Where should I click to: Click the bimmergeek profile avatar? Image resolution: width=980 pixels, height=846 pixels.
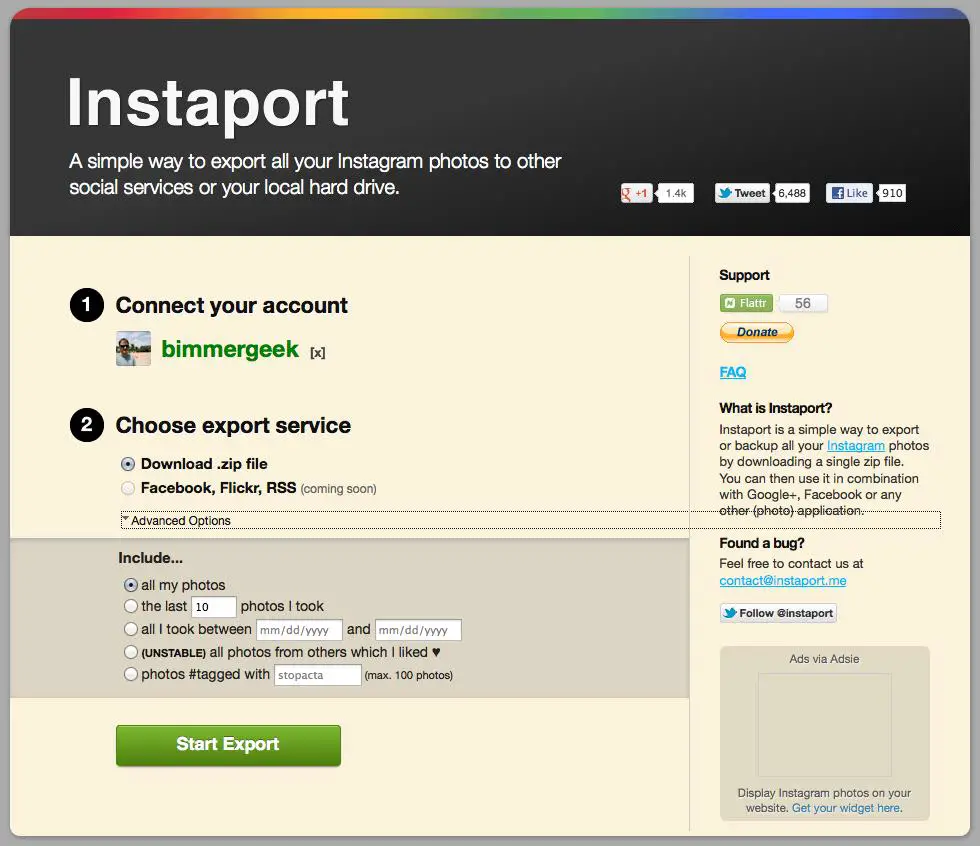[133, 349]
